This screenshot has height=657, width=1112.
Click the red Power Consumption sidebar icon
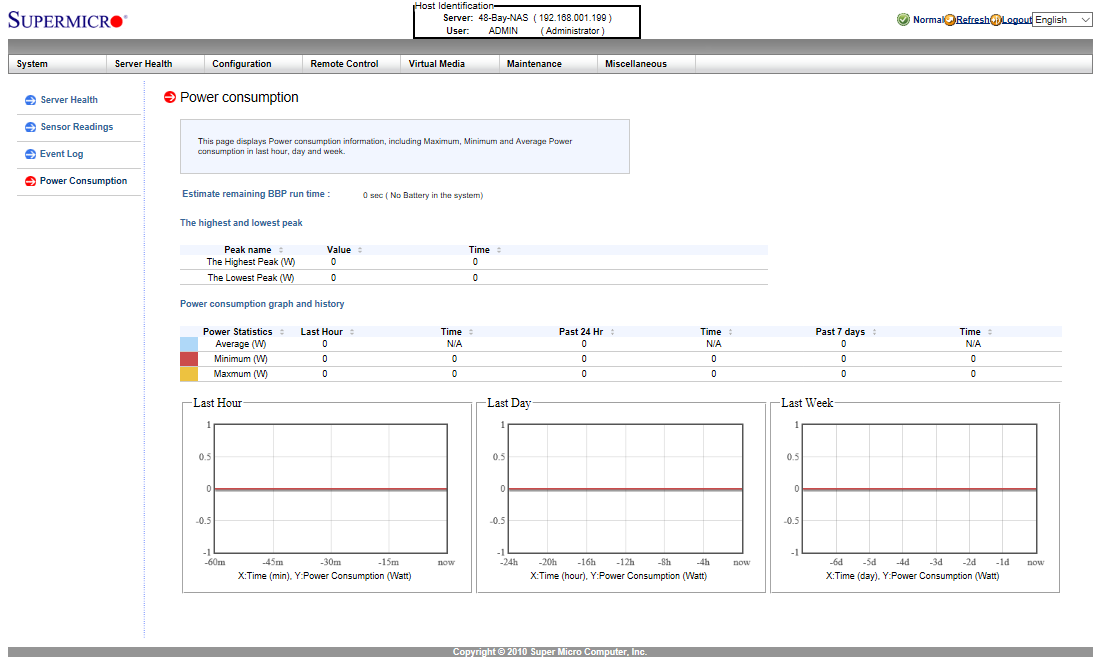30,181
